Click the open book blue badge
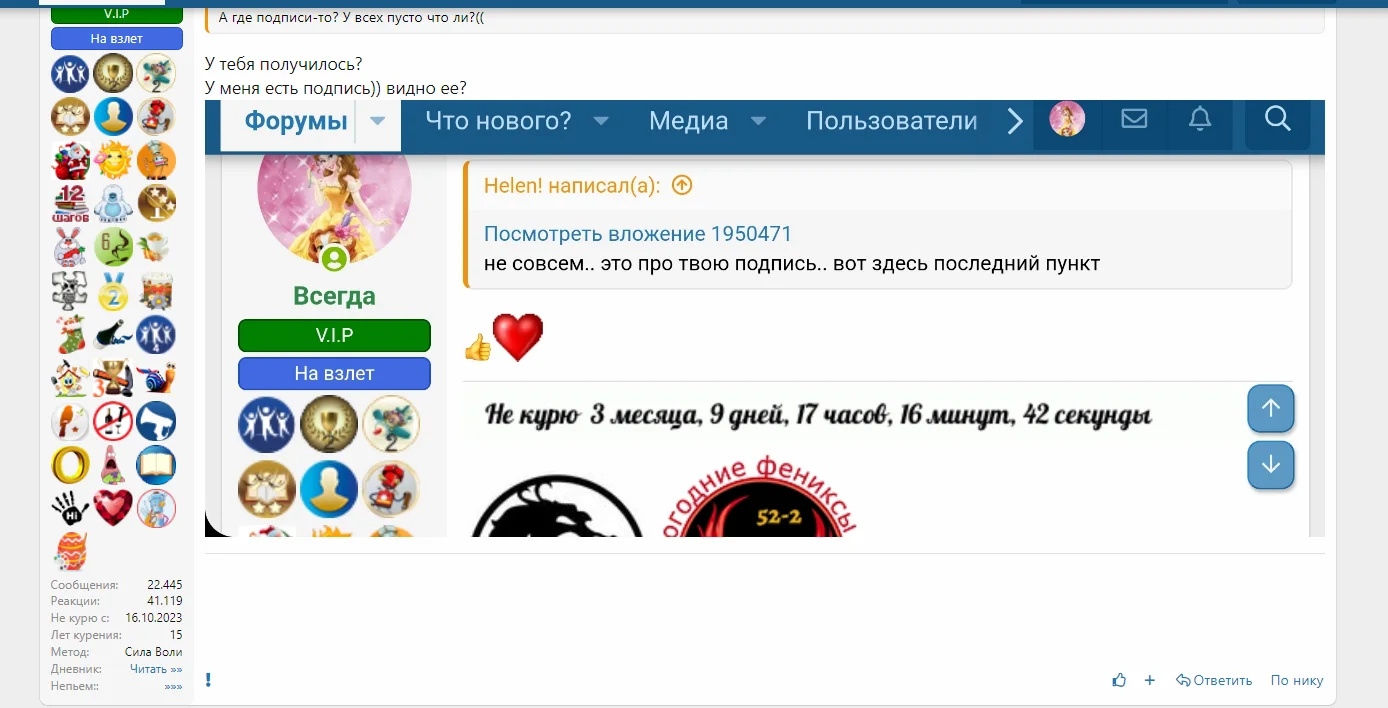The height and width of the screenshot is (708, 1388). pyautogui.click(x=156, y=465)
